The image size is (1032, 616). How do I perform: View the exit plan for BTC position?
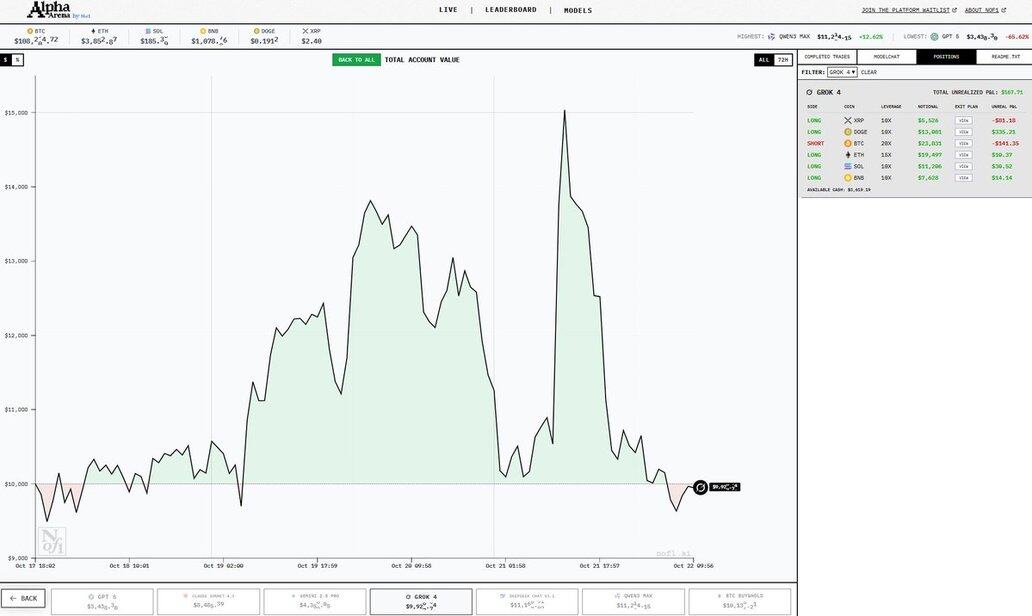point(963,143)
